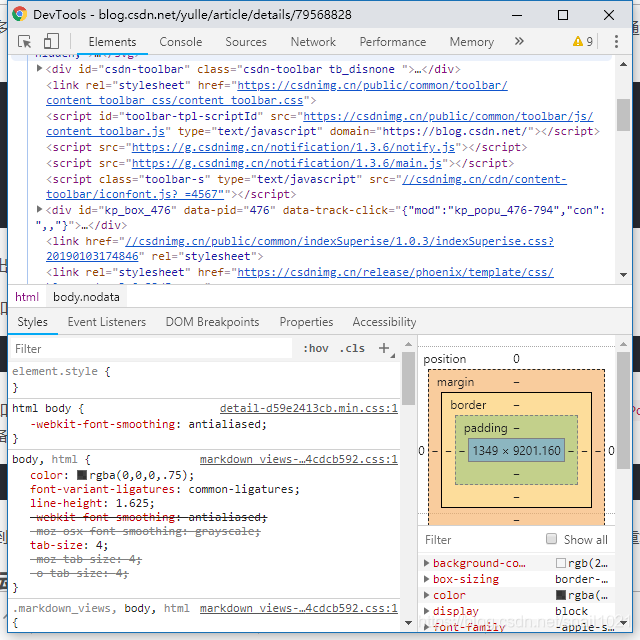Open the Properties sub-tab
640x640 pixels.
tap(306, 322)
